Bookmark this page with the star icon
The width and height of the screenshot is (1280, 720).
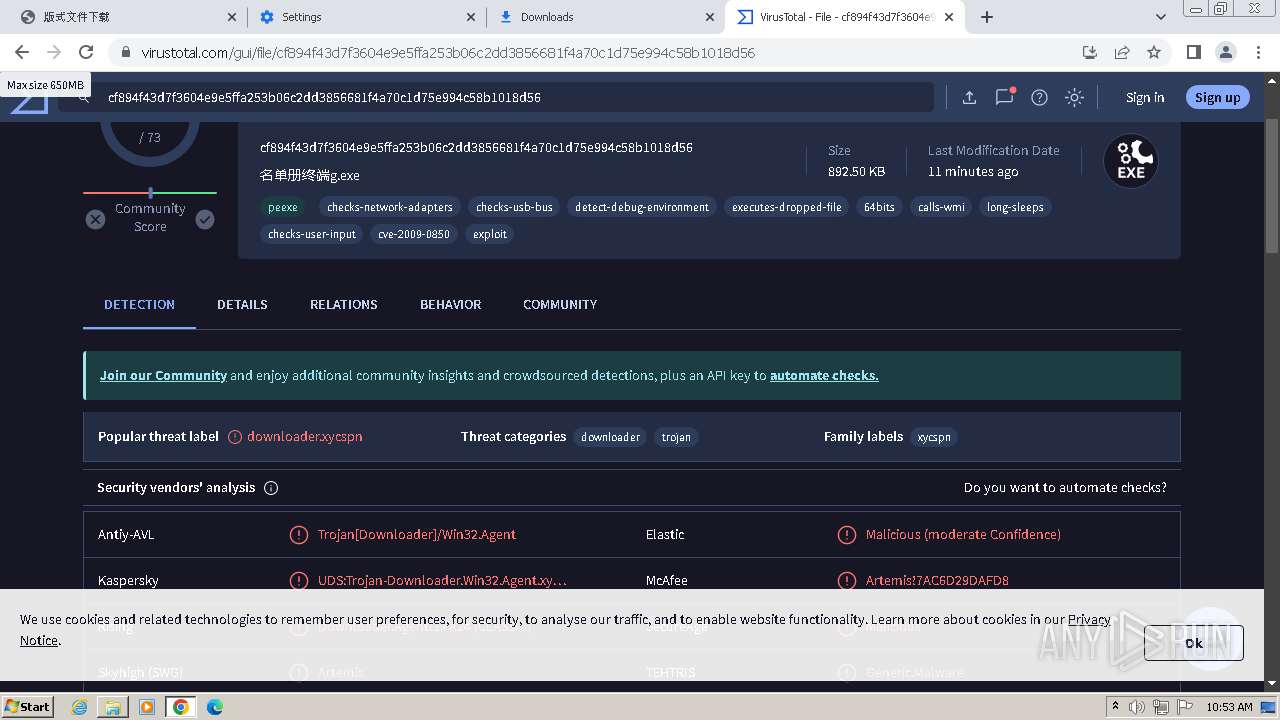[1154, 52]
